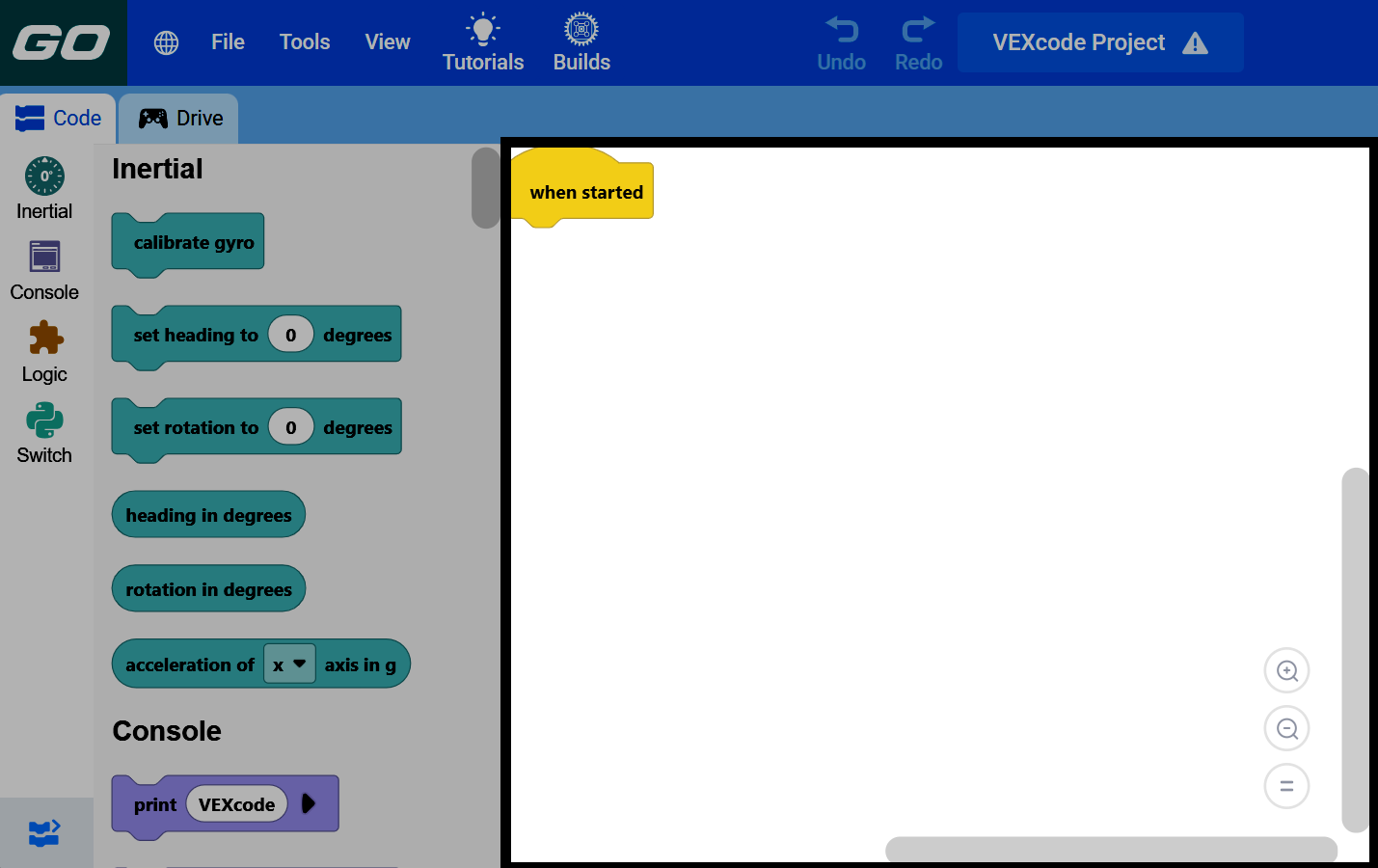Click the VEXcode Project name button
The height and width of the screenshot is (868, 1378).
click(1100, 42)
